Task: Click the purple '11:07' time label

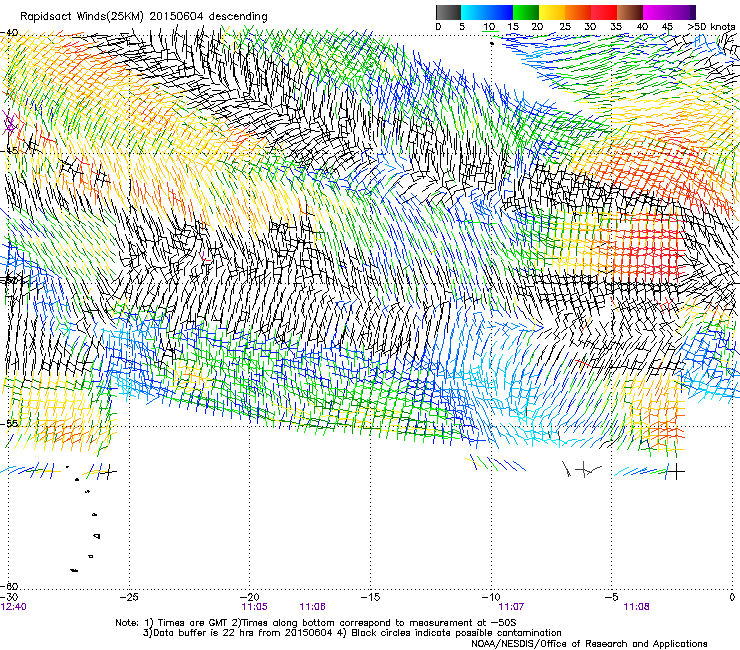Action: click(511, 607)
